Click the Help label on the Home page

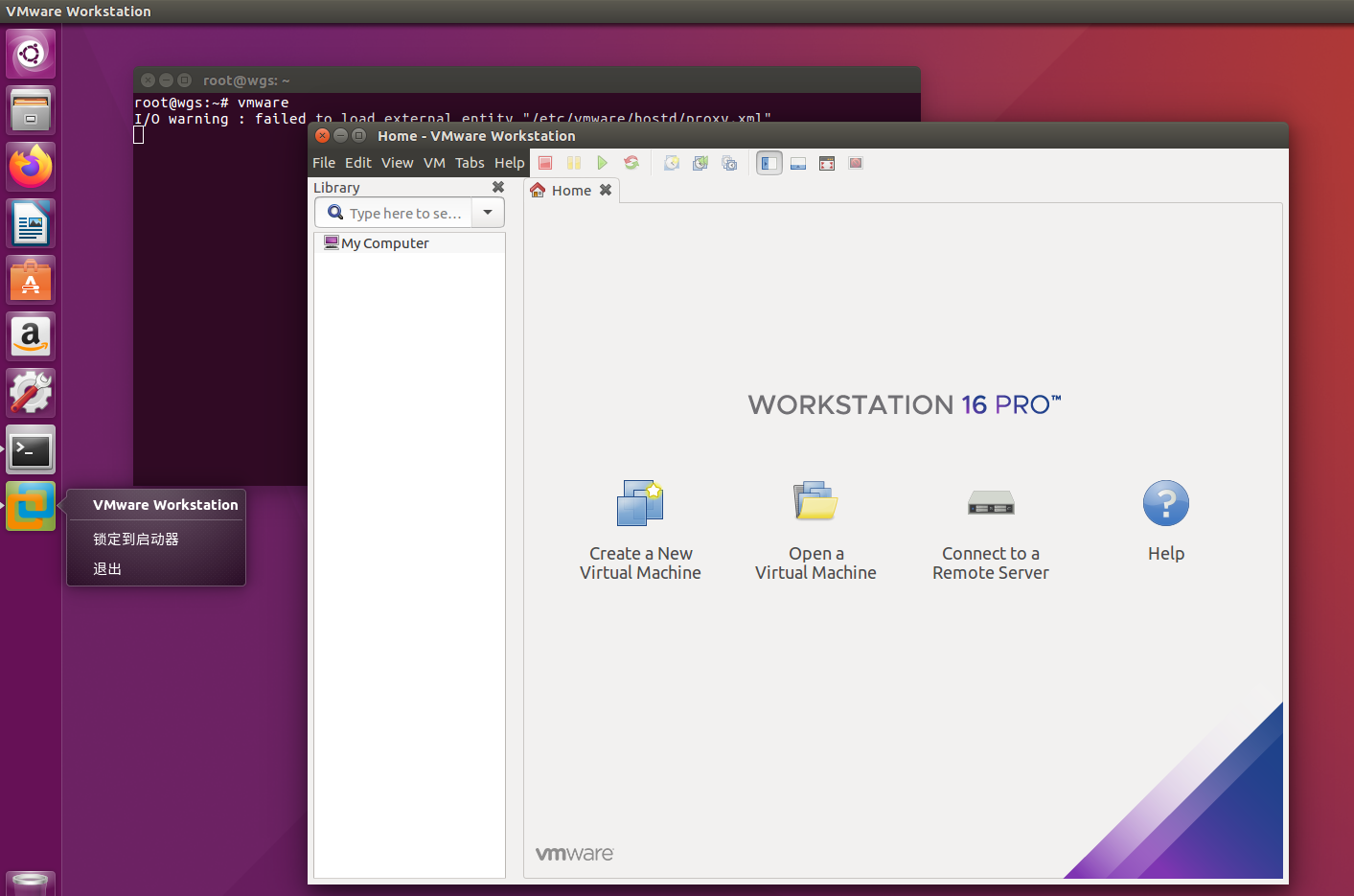pyautogui.click(x=1166, y=554)
